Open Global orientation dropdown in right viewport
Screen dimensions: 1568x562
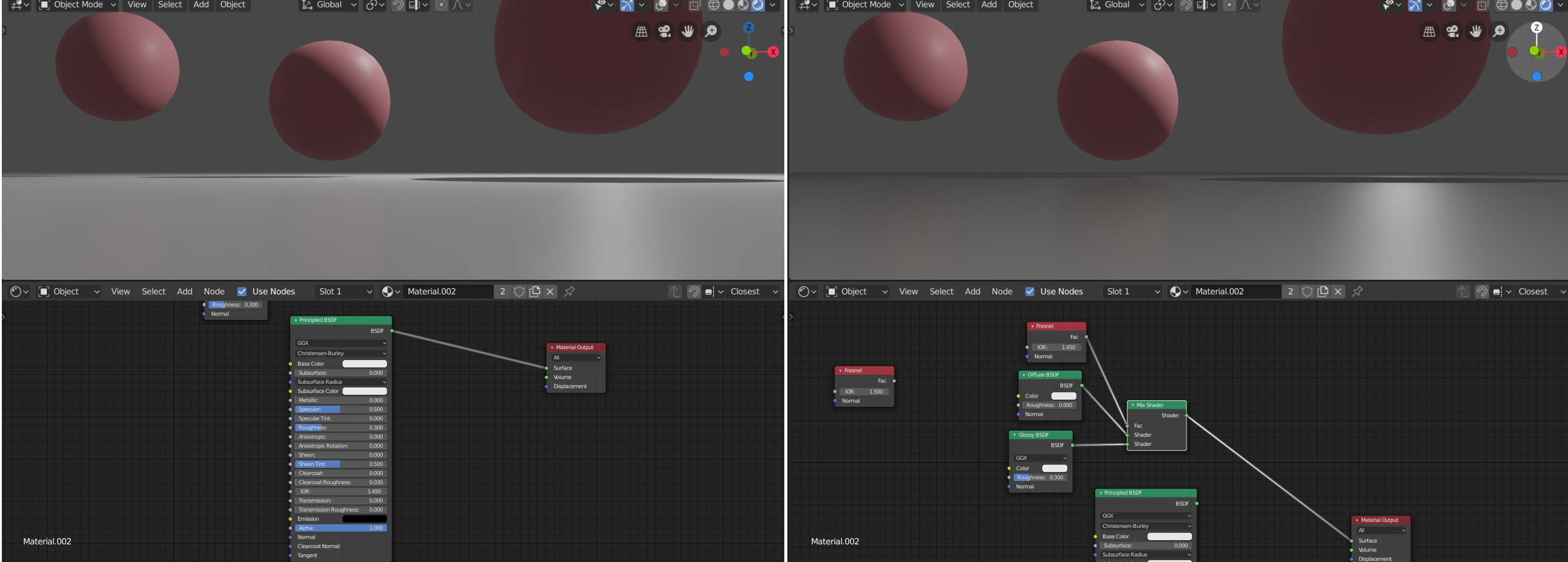coord(1117,5)
